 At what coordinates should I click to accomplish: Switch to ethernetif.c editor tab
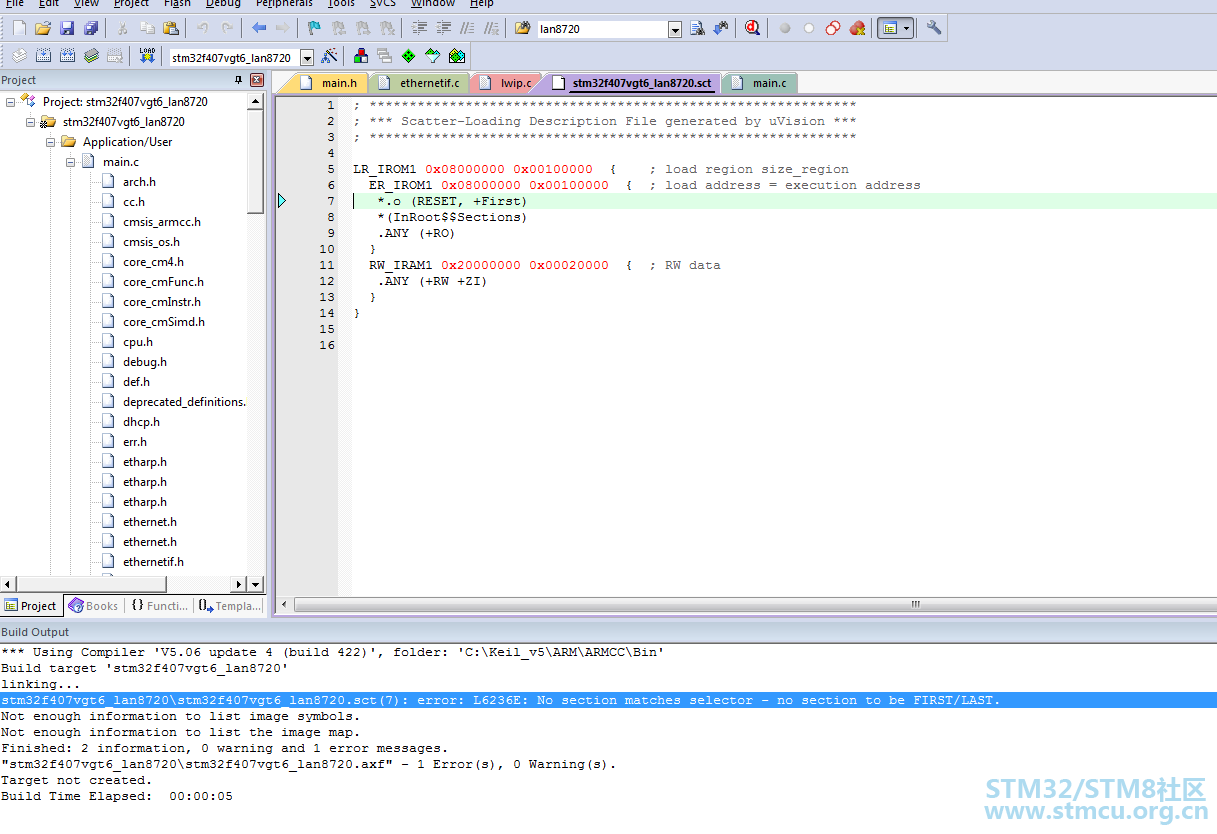419,83
